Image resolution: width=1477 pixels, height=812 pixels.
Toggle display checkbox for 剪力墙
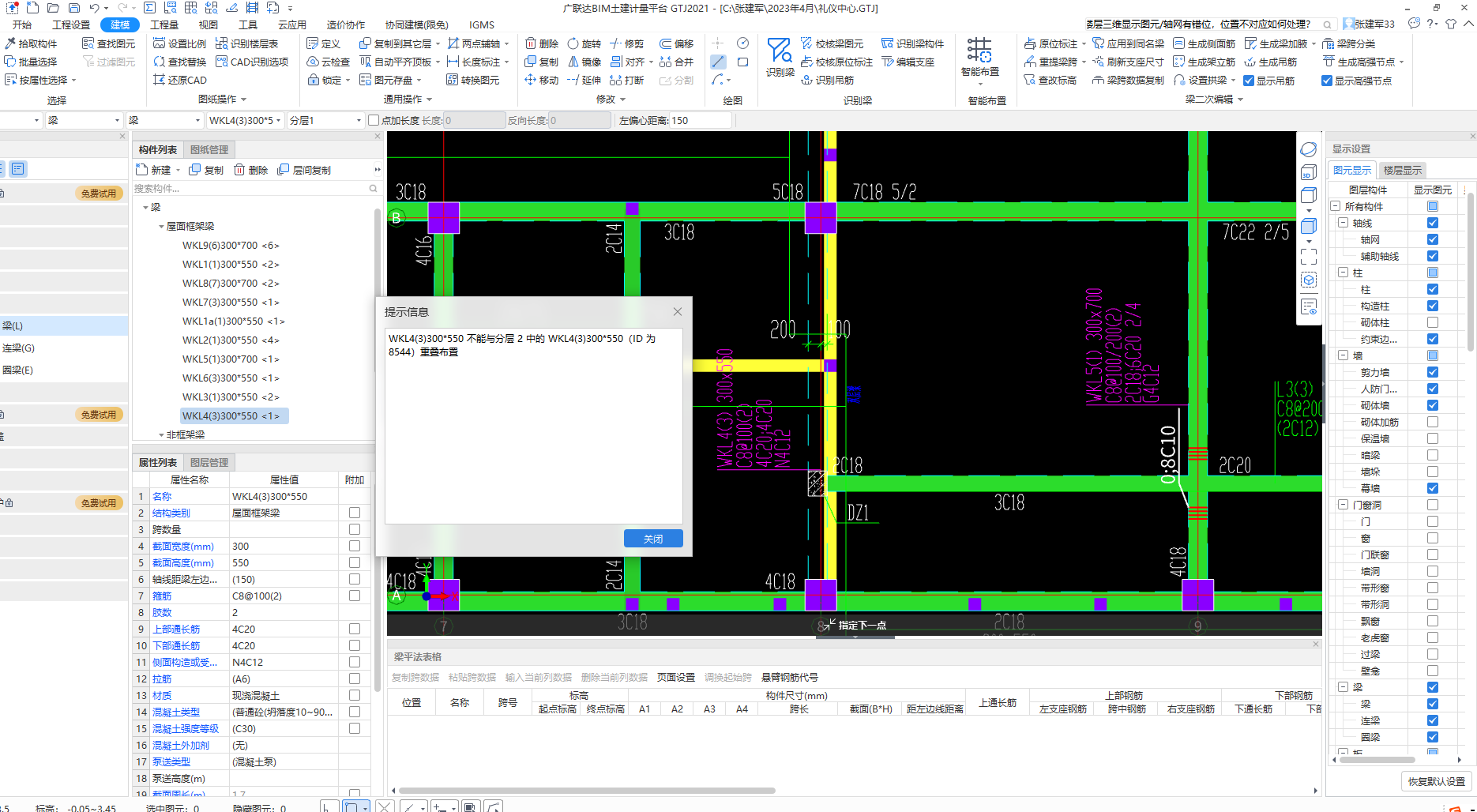[1433, 372]
